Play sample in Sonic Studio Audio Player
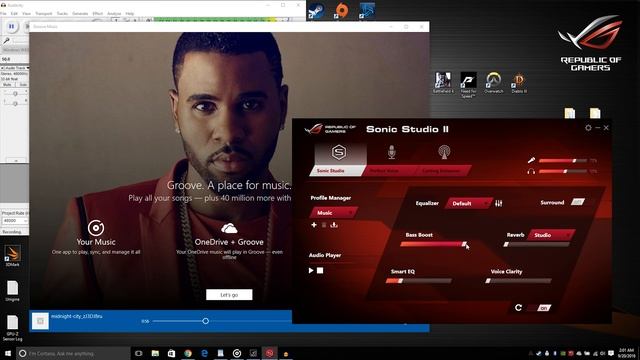The height and width of the screenshot is (360, 640). (x=311, y=270)
